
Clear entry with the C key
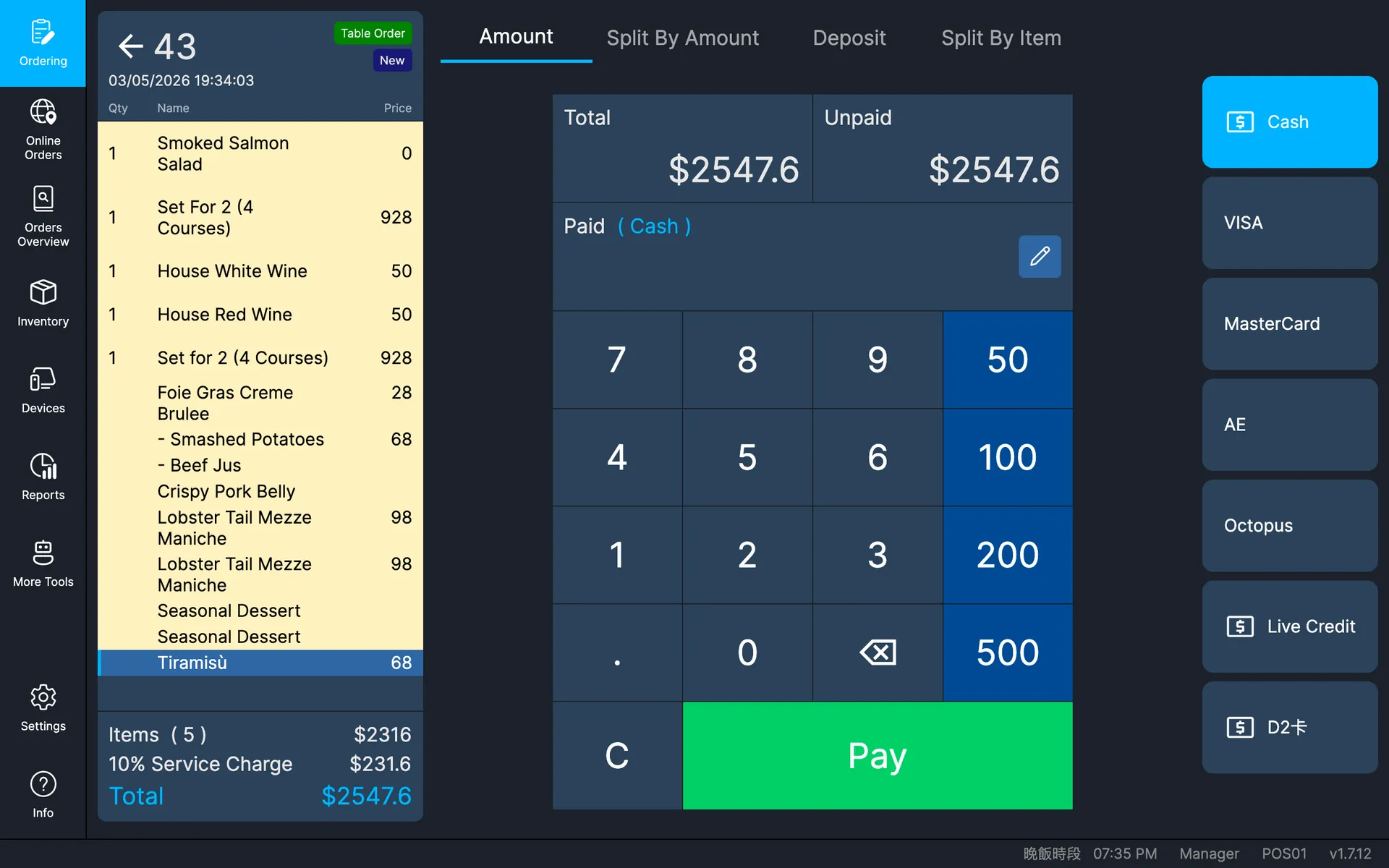click(x=617, y=755)
